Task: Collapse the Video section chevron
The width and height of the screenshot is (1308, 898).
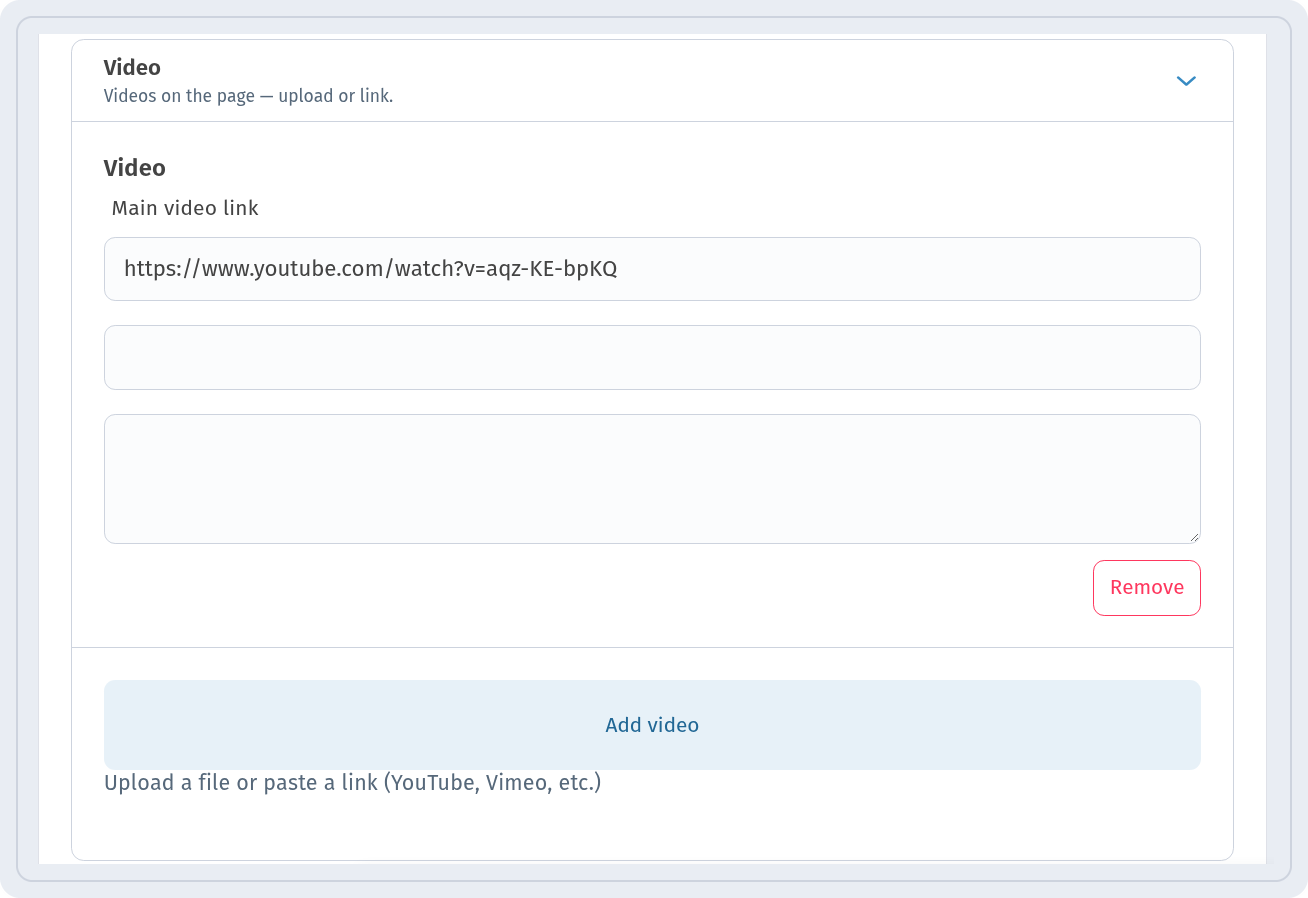Action: [x=1186, y=81]
